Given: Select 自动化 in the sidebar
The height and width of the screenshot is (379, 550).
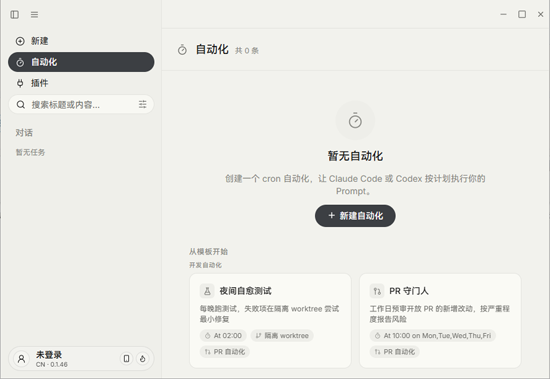Looking at the screenshot, I should [x=81, y=62].
